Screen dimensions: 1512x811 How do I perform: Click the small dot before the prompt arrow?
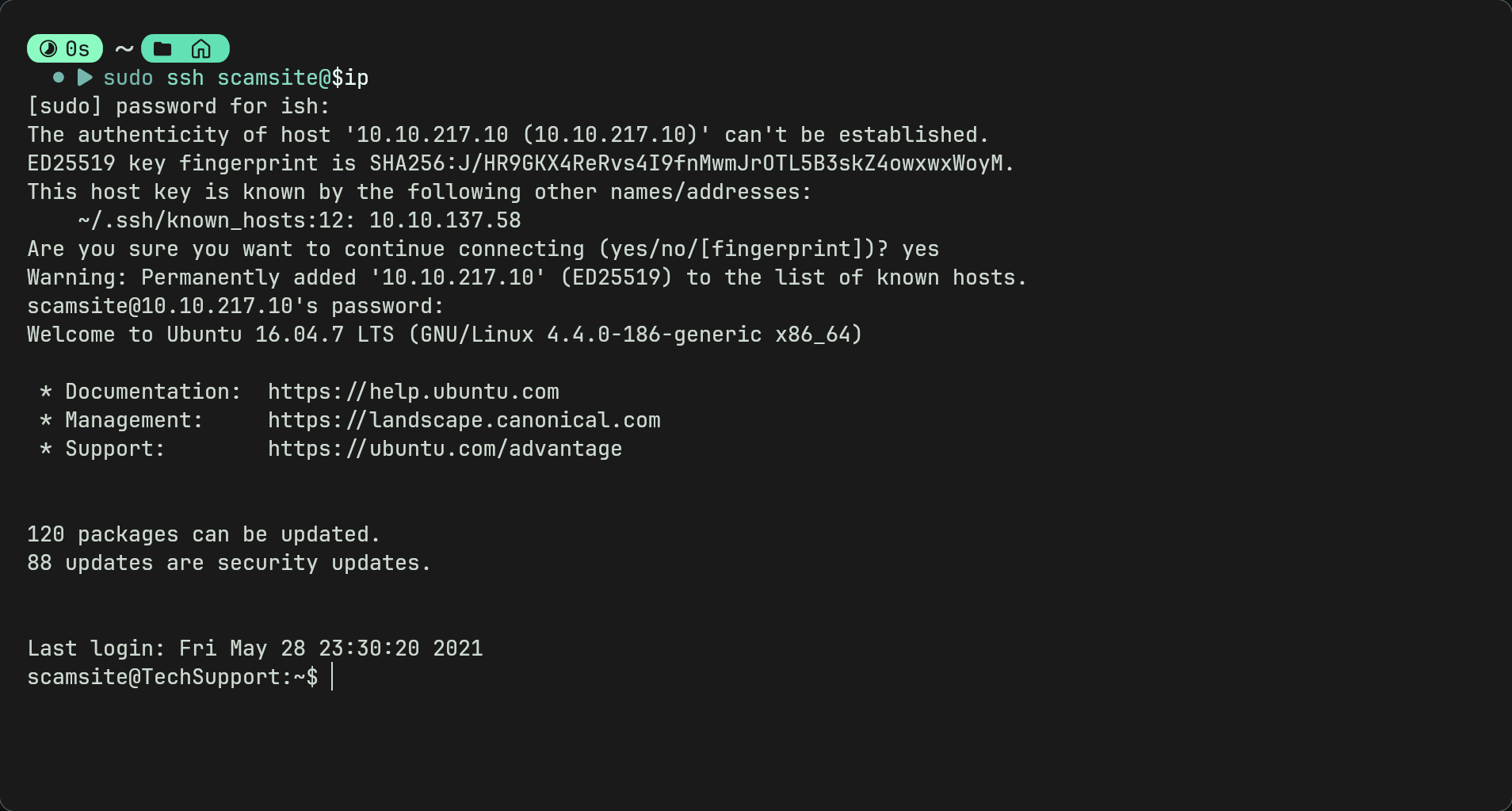point(59,77)
